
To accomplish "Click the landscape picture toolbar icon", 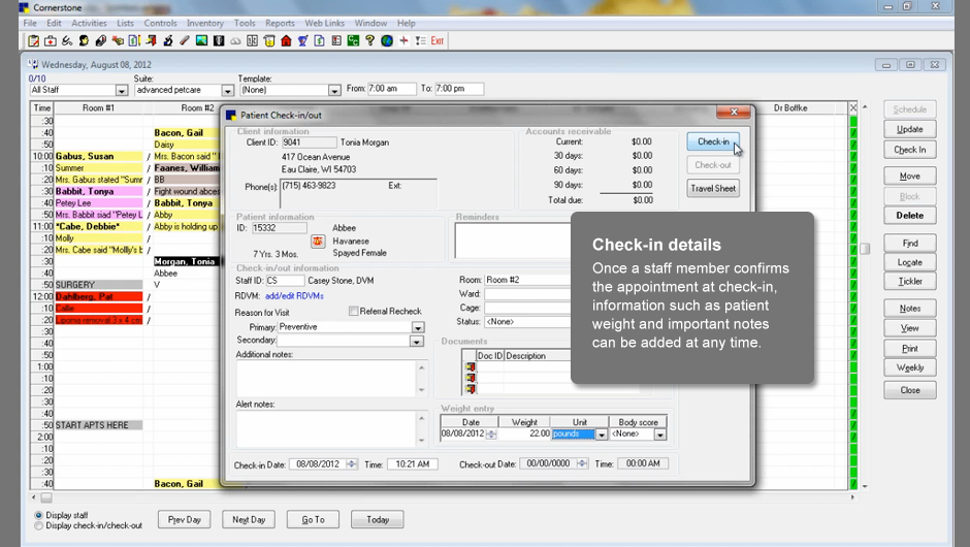I will [202, 41].
